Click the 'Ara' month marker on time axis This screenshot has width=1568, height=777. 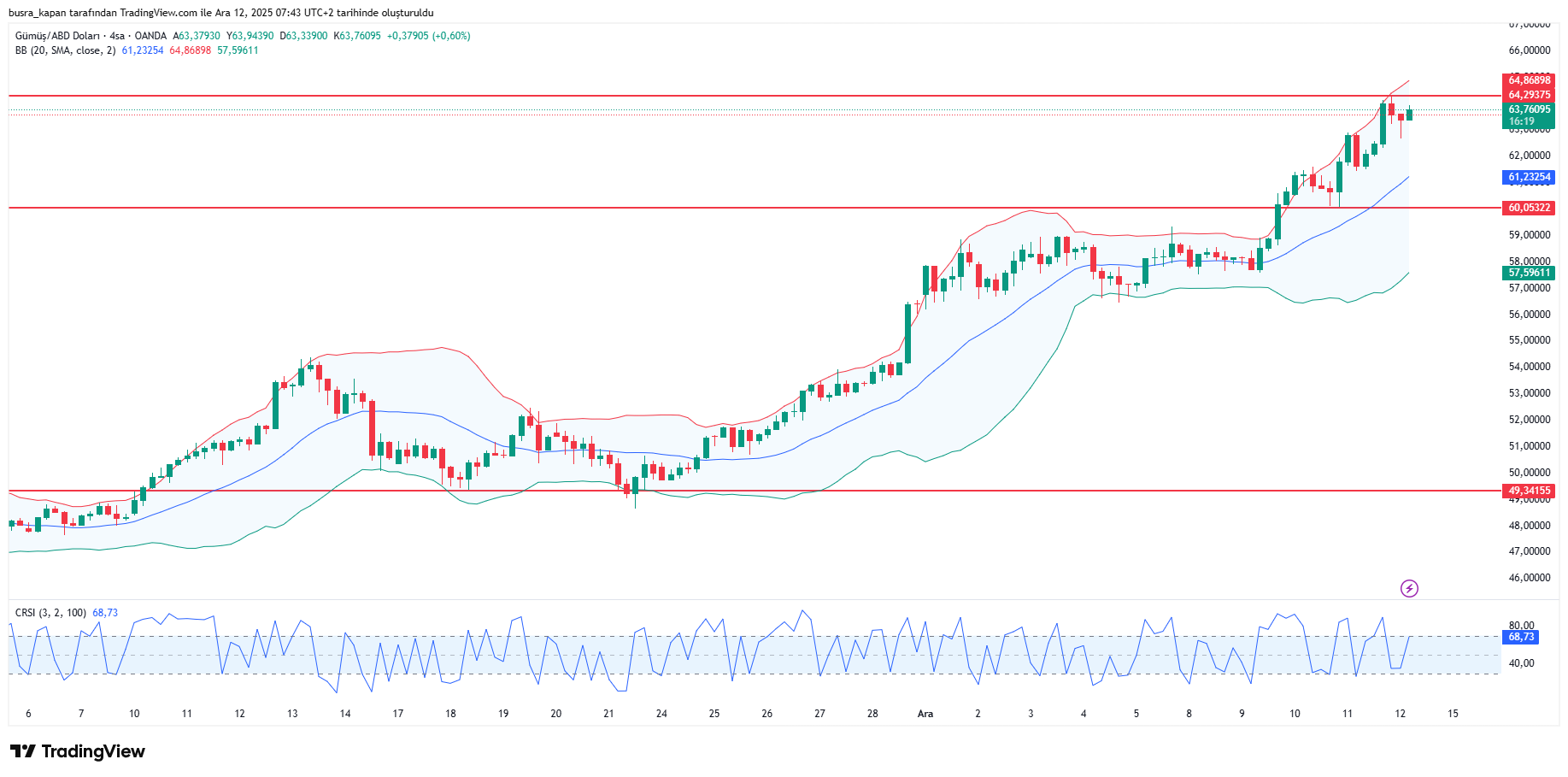pyautogui.click(x=925, y=714)
